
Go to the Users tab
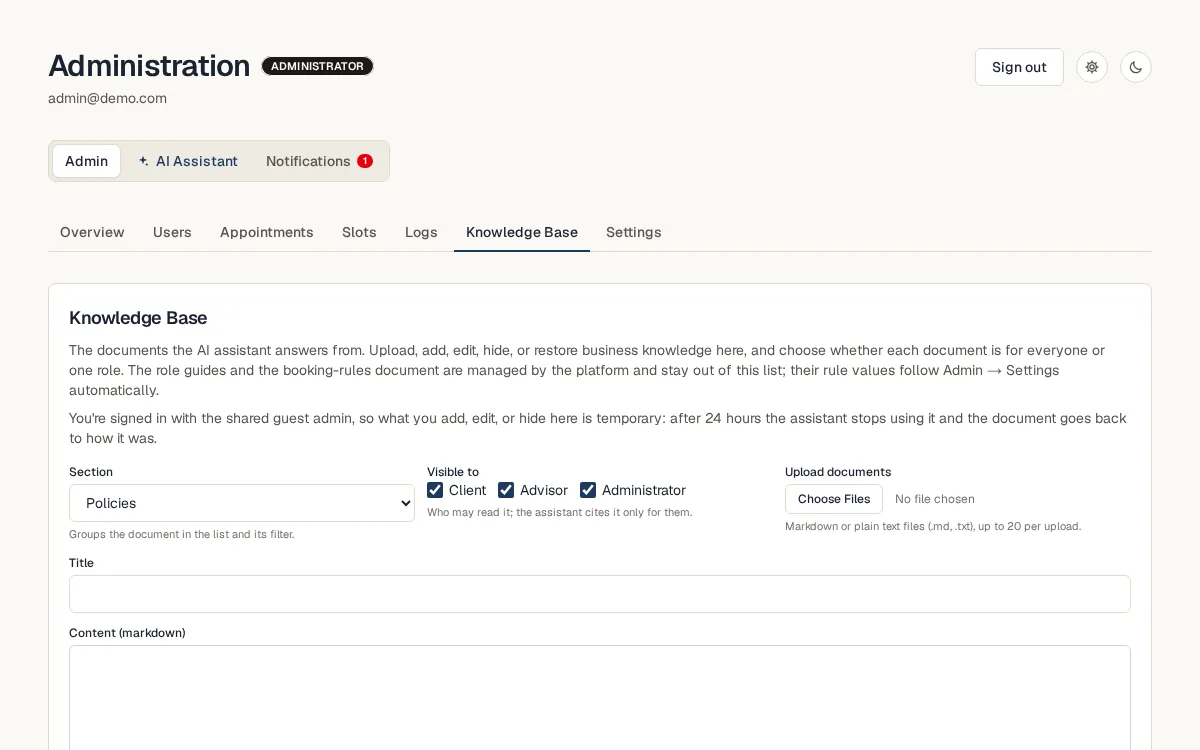point(172,232)
